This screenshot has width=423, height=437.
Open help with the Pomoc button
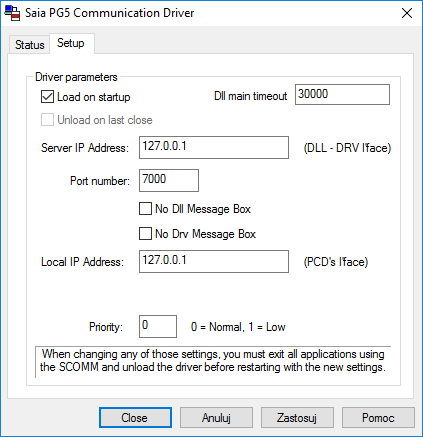click(x=378, y=417)
